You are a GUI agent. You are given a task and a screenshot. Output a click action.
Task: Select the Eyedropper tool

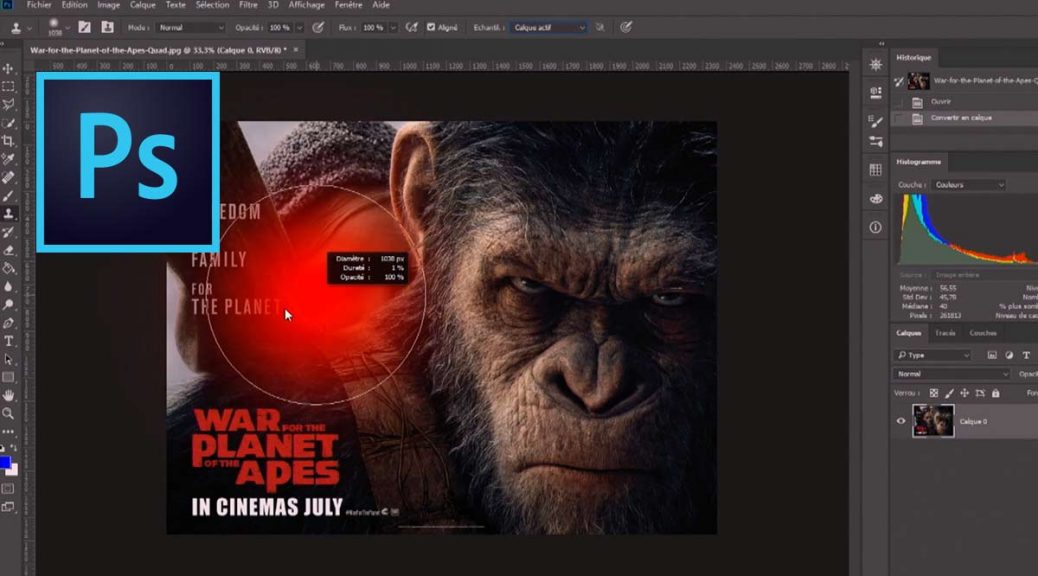8,159
